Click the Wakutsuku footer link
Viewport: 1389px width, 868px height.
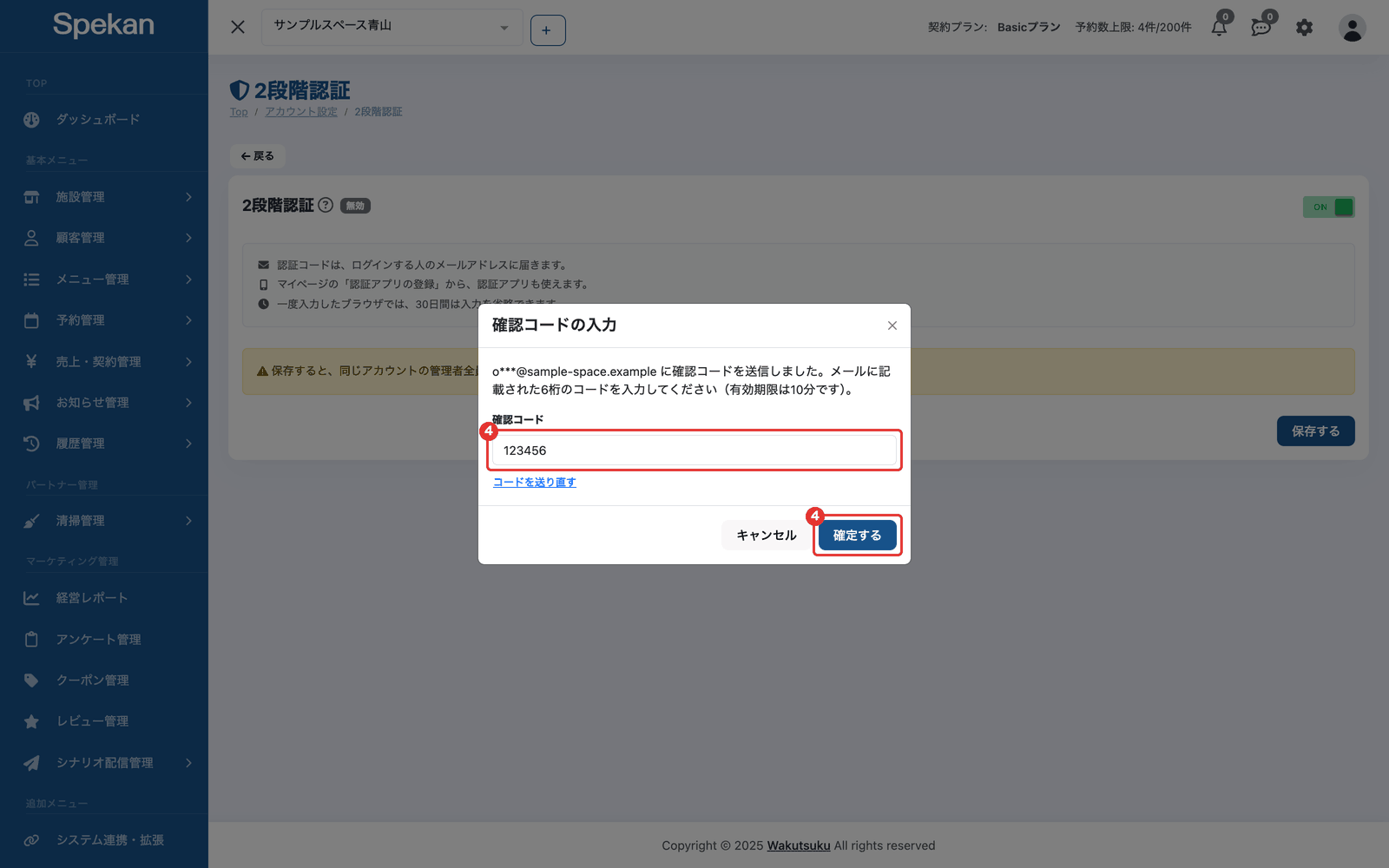(799, 845)
